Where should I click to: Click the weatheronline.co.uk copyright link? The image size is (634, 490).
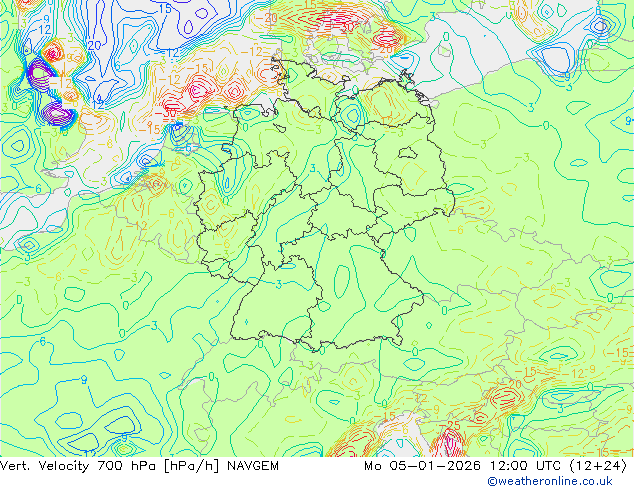point(550,481)
